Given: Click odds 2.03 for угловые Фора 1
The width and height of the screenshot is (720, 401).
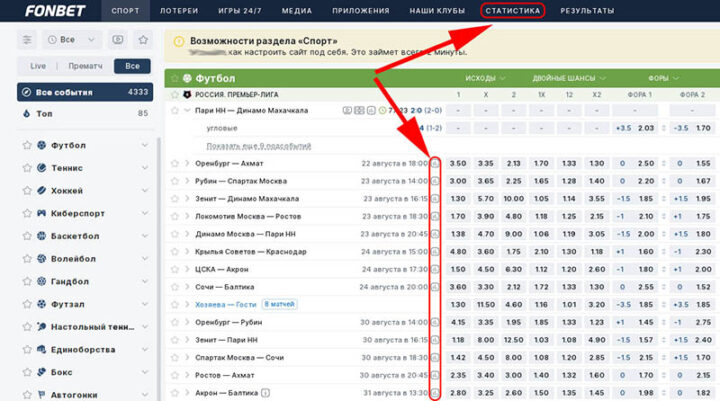Looking at the screenshot, I should click(x=646, y=128).
